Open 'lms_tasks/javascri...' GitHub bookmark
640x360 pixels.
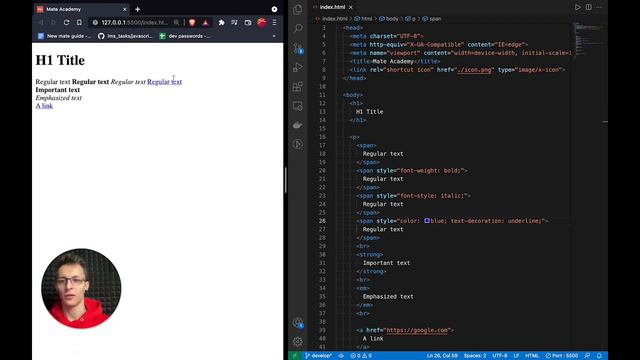[125, 36]
